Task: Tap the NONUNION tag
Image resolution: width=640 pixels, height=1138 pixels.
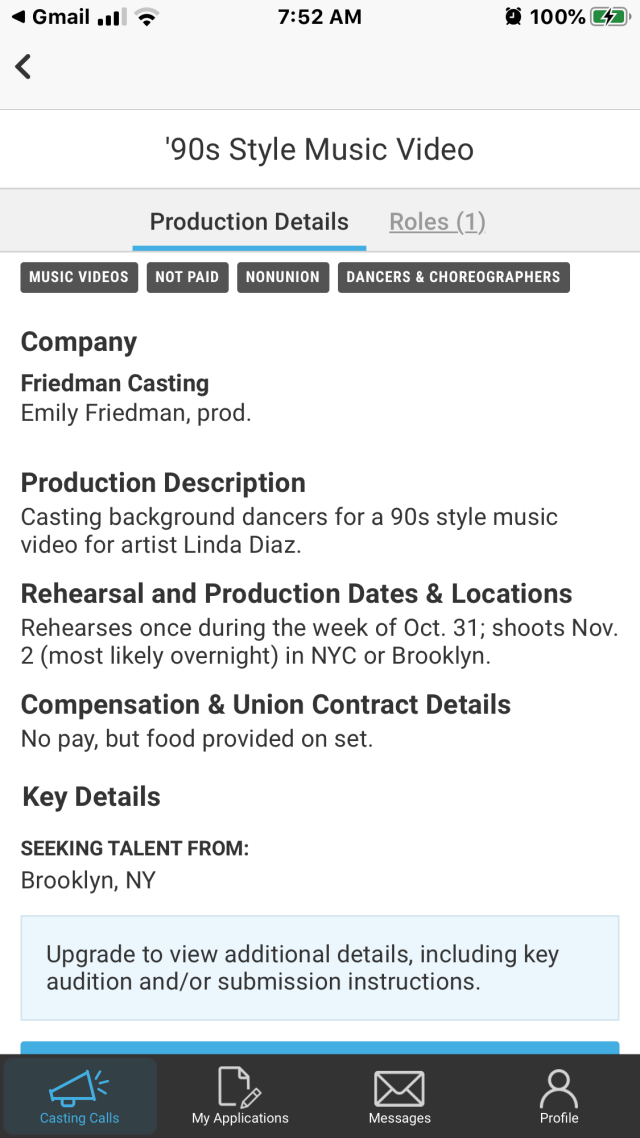Action: (283, 277)
